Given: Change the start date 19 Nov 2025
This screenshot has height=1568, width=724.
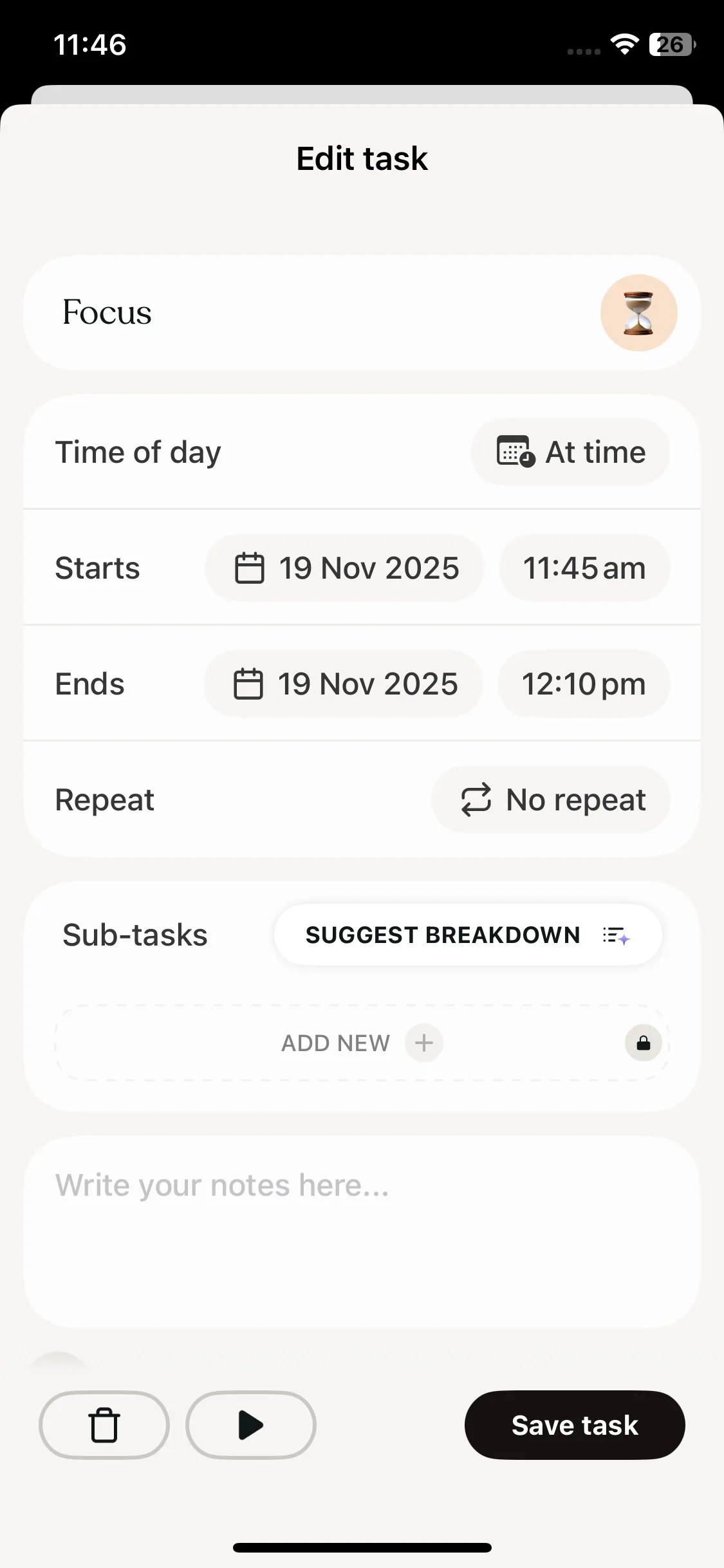Looking at the screenshot, I should coord(369,568).
